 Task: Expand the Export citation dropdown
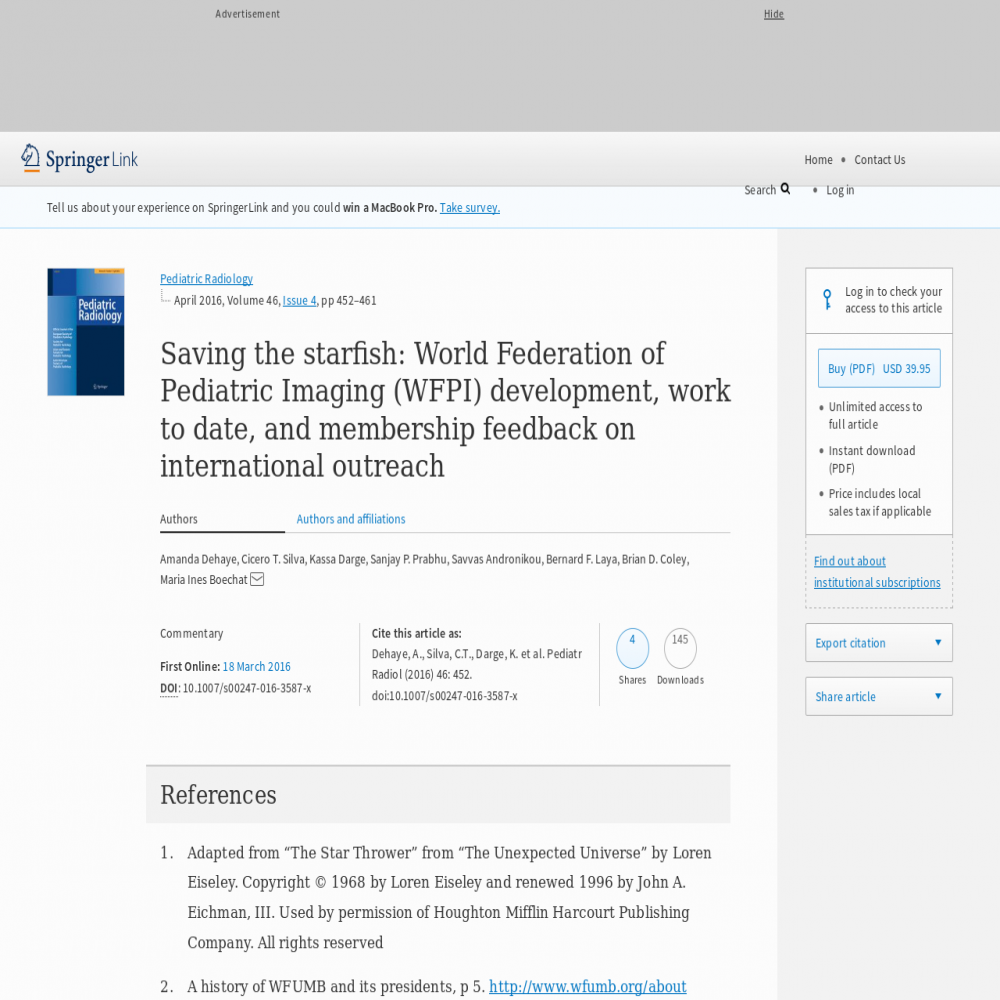pyautogui.click(x=879, y=643)
